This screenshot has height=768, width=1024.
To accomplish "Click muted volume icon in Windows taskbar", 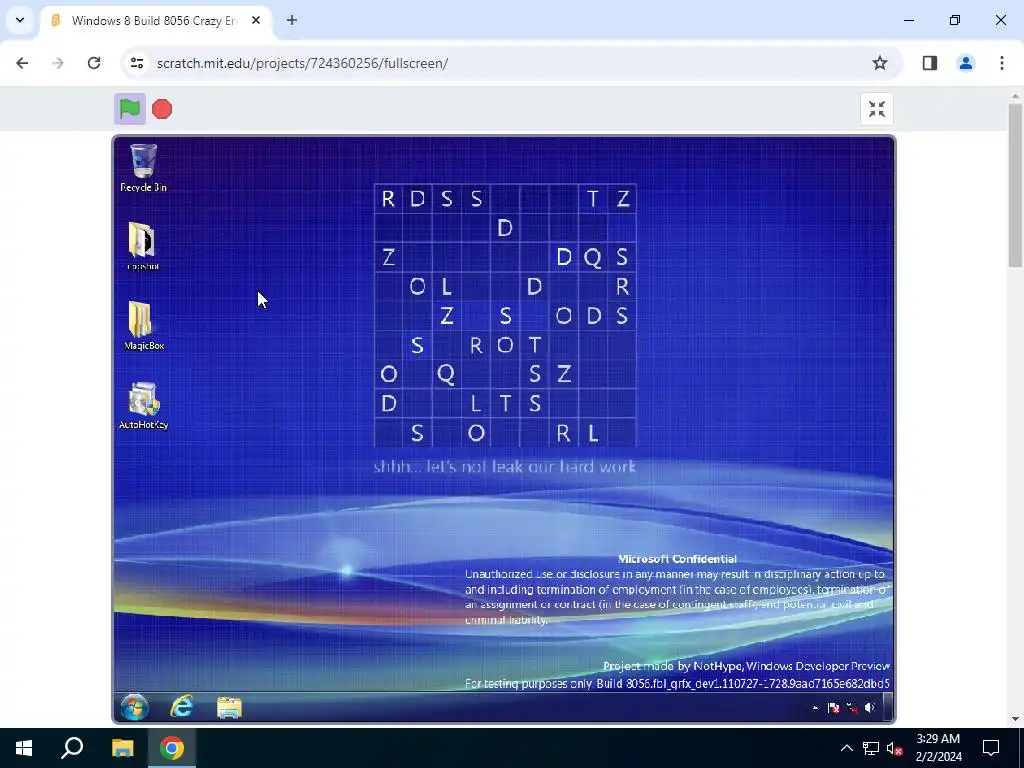I will point(894,748).
